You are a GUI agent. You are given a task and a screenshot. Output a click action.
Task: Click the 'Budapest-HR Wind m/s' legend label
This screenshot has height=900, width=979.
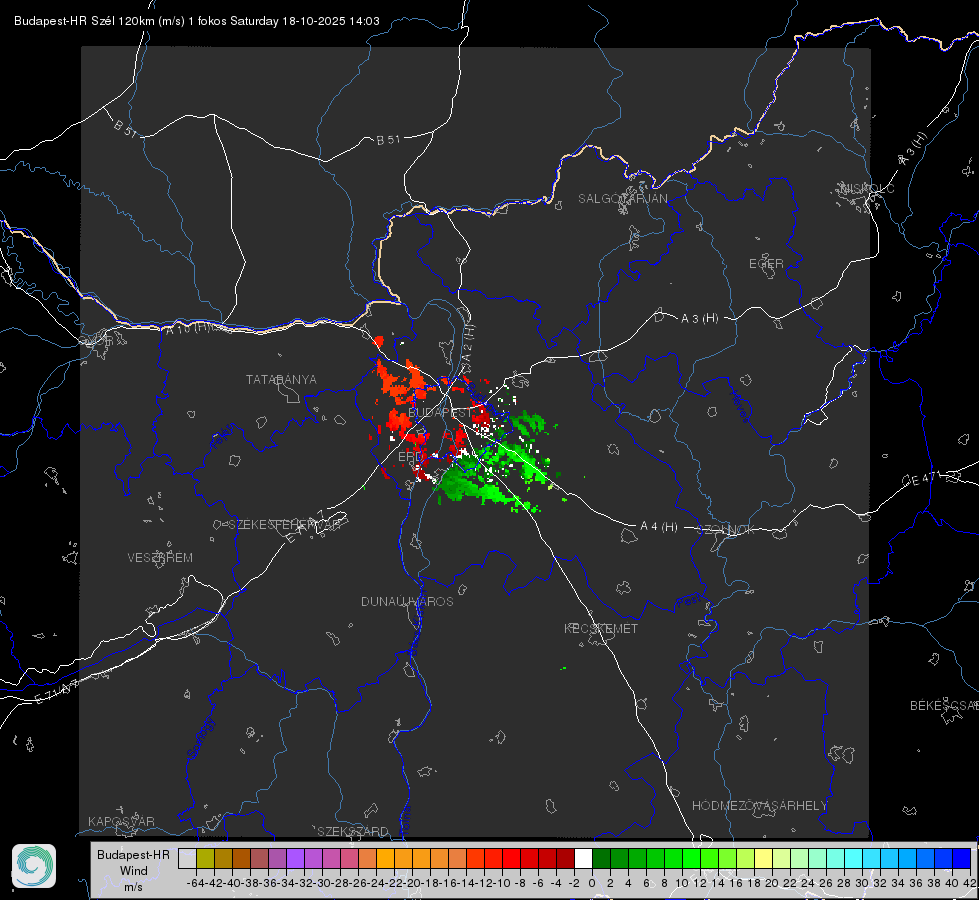pyautogui.click(x=133, y=870)
